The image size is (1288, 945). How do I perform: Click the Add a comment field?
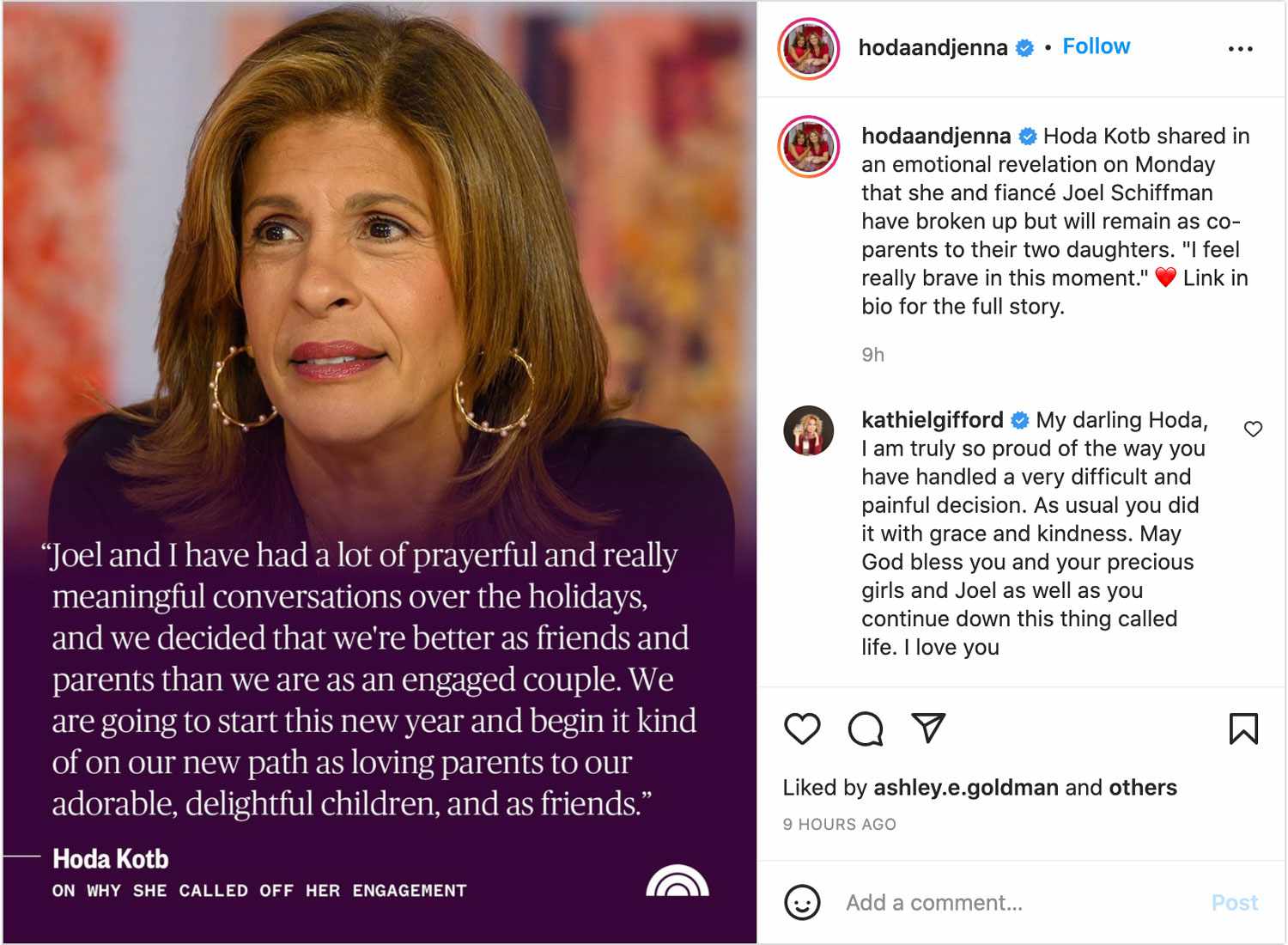(1013, 903)
